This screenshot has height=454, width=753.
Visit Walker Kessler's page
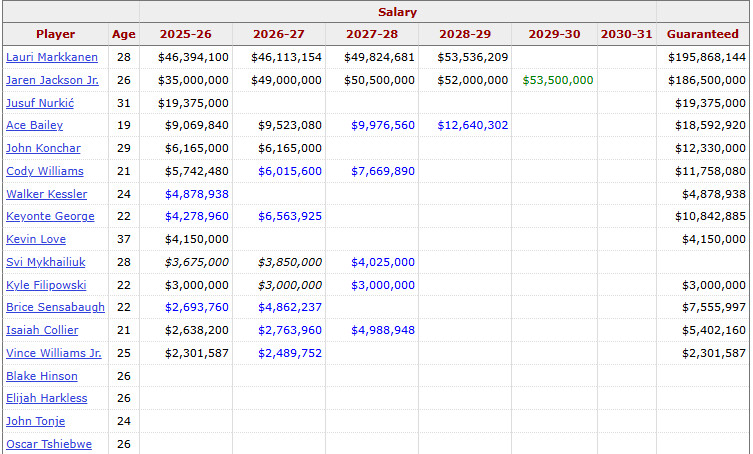coord(47,194)
